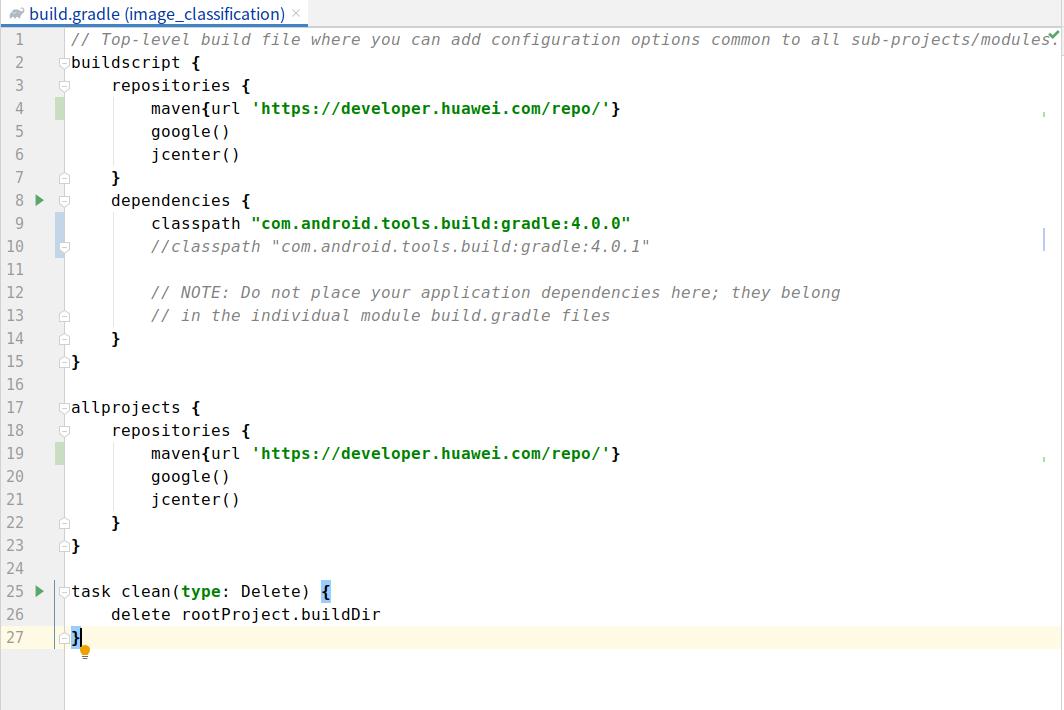
Task: Click the green inspection checkmark indicator
Action: click(1053, 35)
